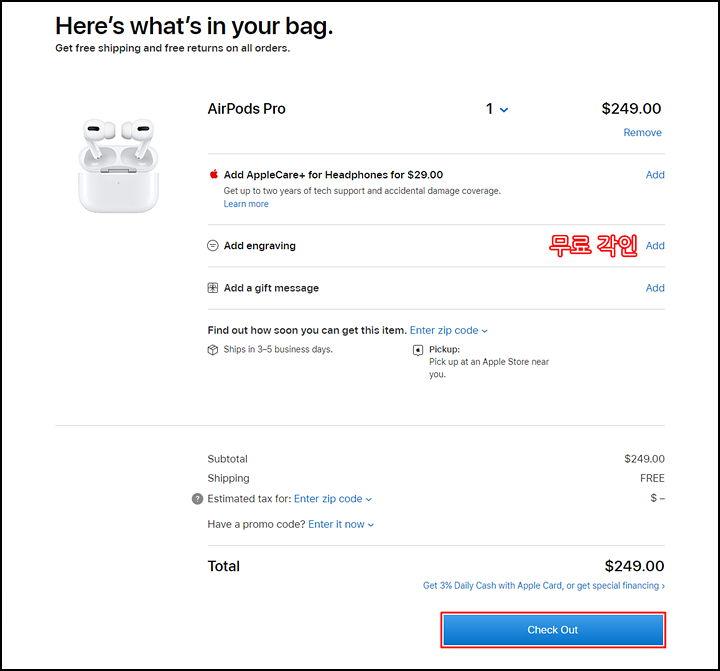The image size is (720, 671).
Task: Click the red Apple logo beside AppleCare+
Action: pyautogui.click(x=214, y=174)
